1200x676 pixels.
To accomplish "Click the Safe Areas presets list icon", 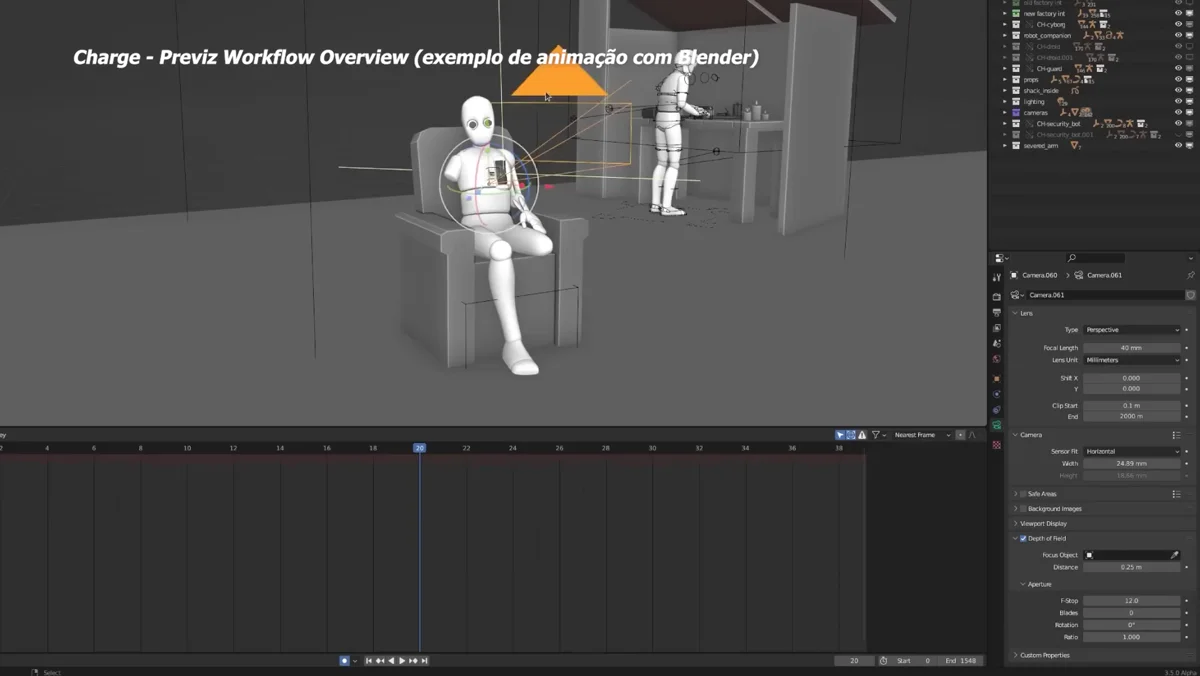I will 1176,494.
